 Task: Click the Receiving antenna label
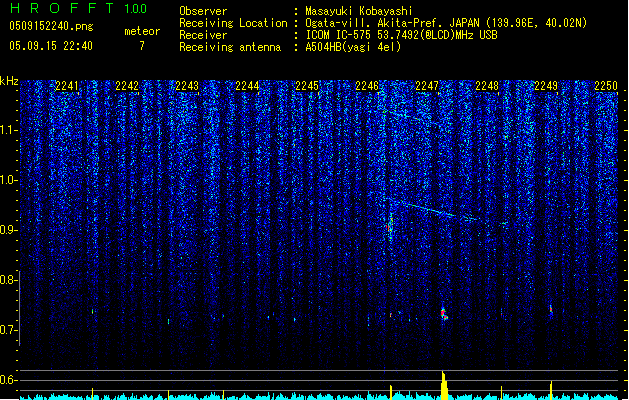coord(230,47)
